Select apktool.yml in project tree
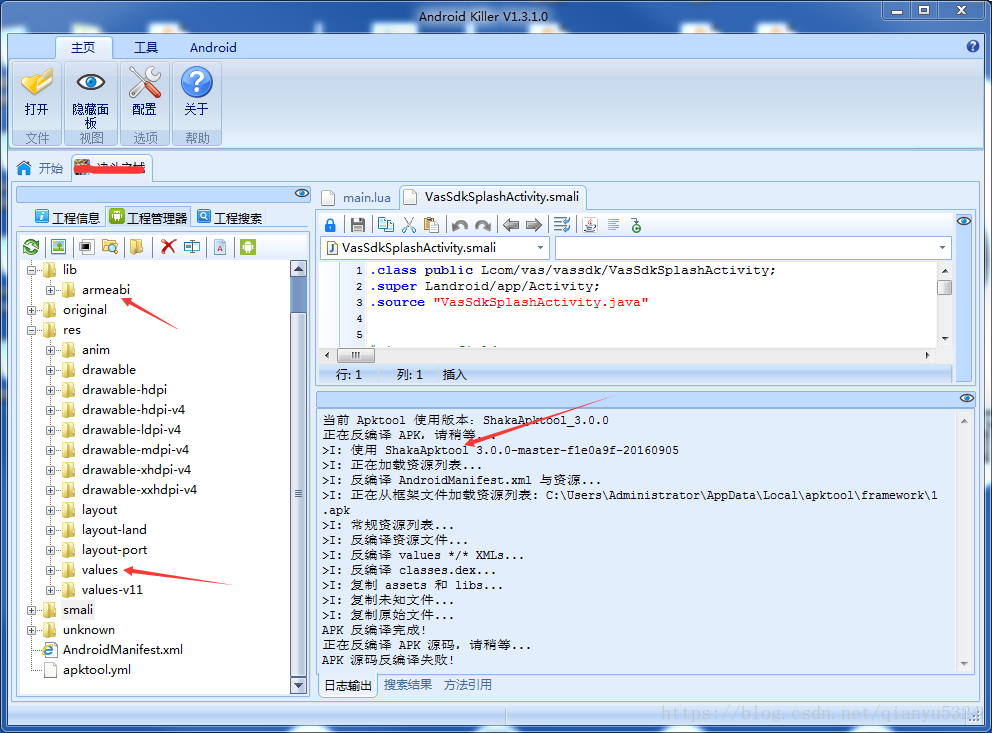This screenshot has height=733, width=992. tap(97, 670)
